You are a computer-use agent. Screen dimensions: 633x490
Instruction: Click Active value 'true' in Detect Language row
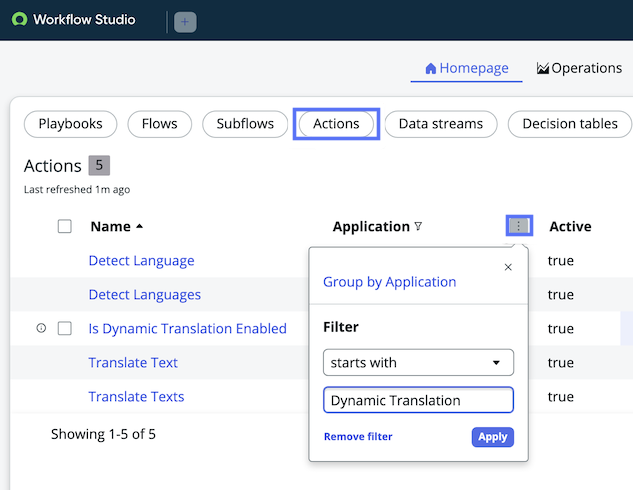(561, 261)
